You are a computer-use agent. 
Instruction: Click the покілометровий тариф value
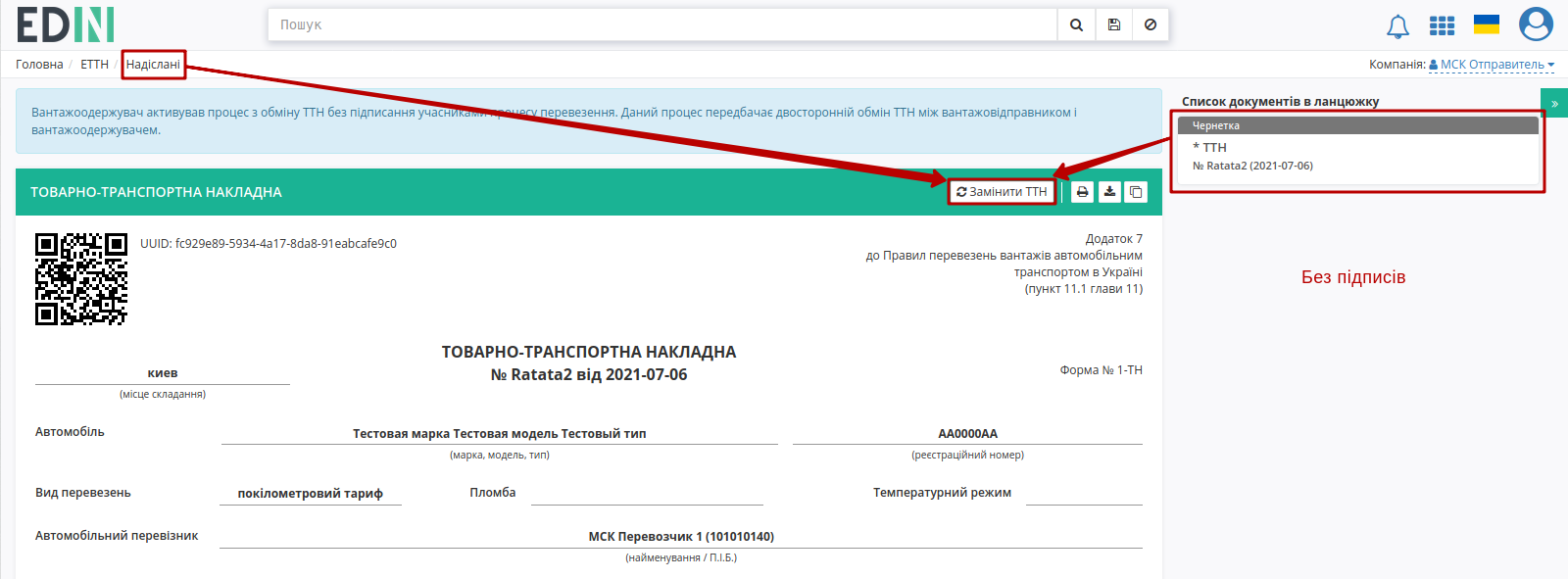(310, 493)
